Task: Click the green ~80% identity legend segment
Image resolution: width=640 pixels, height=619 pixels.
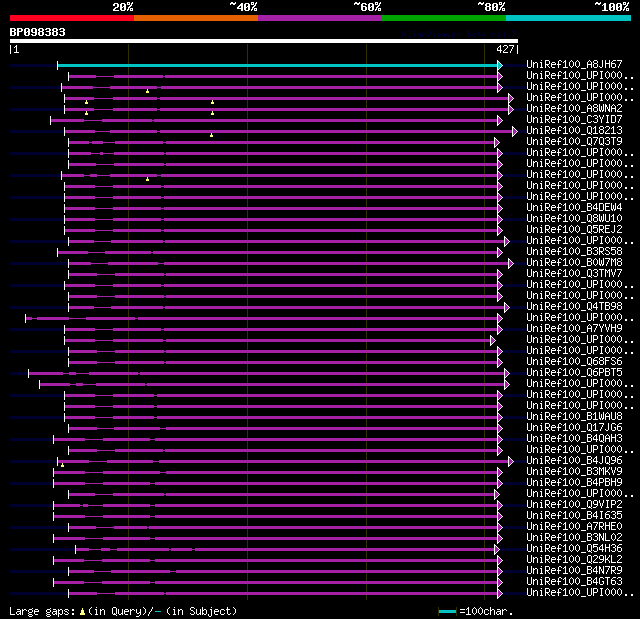Action: coord(444,18)
